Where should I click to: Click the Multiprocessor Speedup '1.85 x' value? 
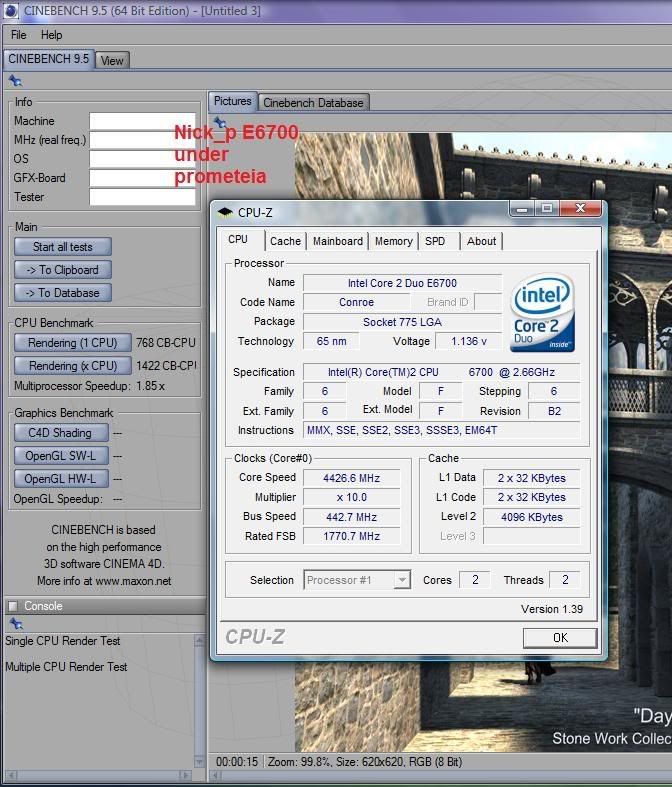coord(150,386)
